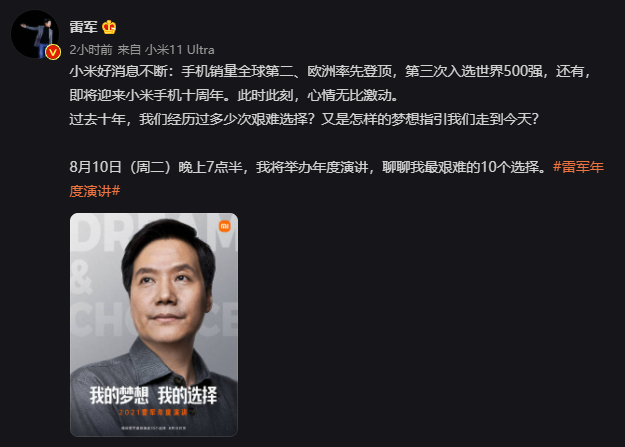The width and height of the screenshot is (625, 447).
Task: Click the post line starting 过去十年
Action: pyautogui.click(x=304, y=119)
